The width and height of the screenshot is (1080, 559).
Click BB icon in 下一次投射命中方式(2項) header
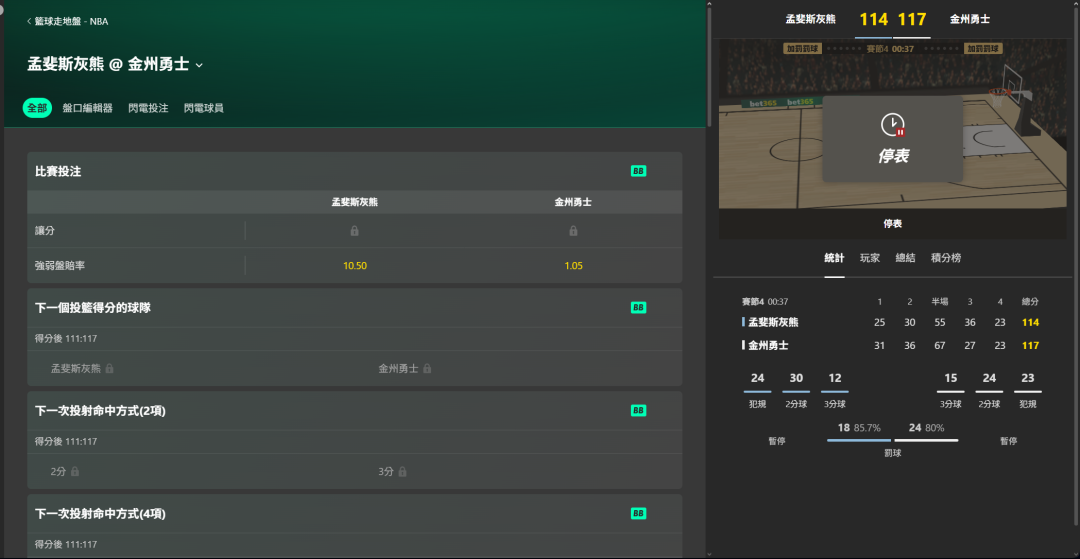point(638,410)
